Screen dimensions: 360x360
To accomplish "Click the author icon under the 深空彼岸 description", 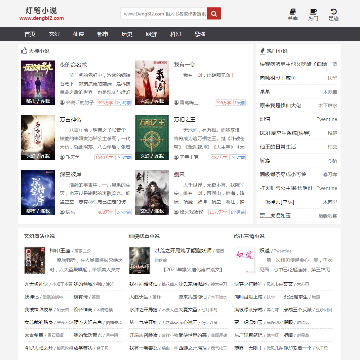I will [62, 212].
